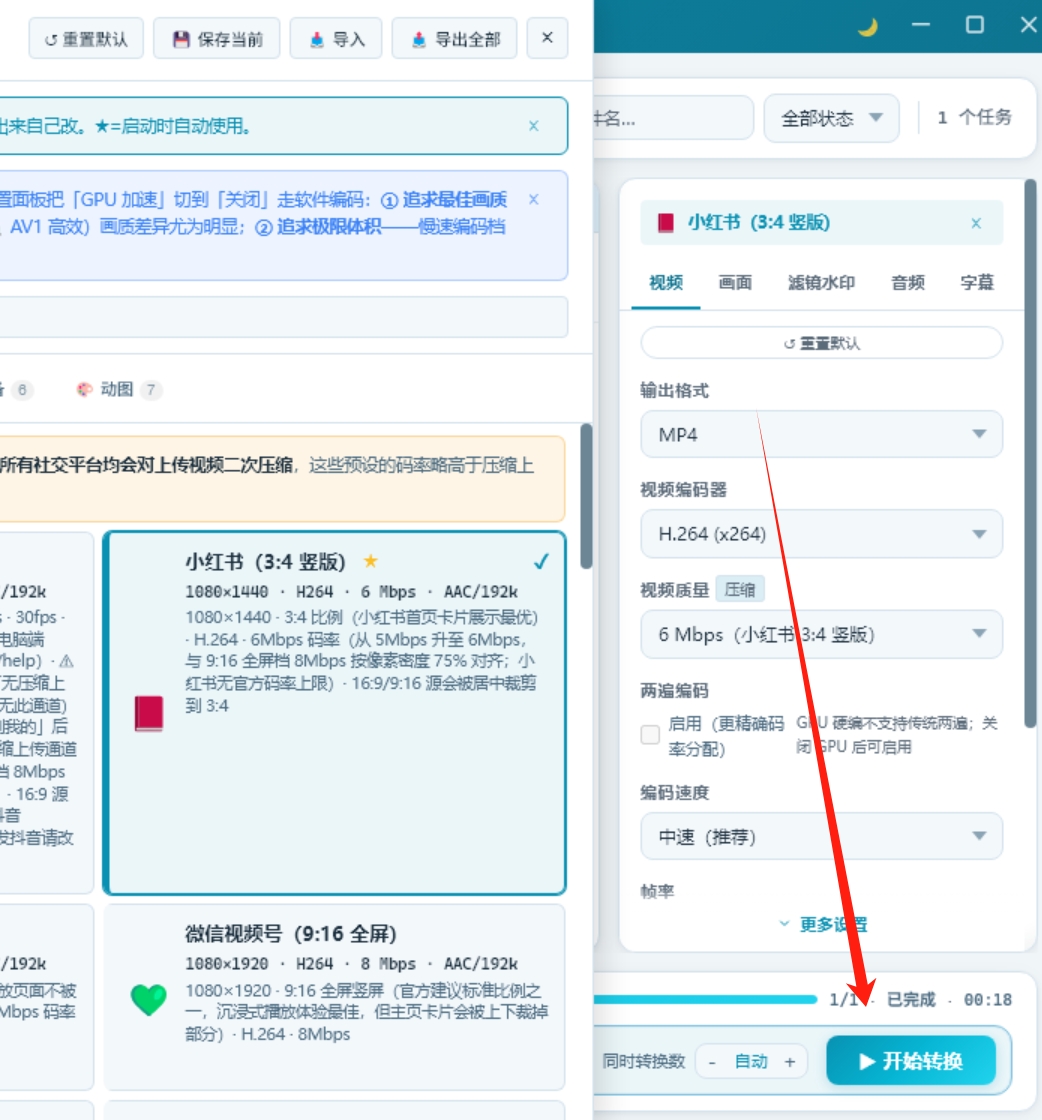This screenshot has height=1120, width=1042.
Task: Toggle dark mode moon icon
Action: click(867, 27)
